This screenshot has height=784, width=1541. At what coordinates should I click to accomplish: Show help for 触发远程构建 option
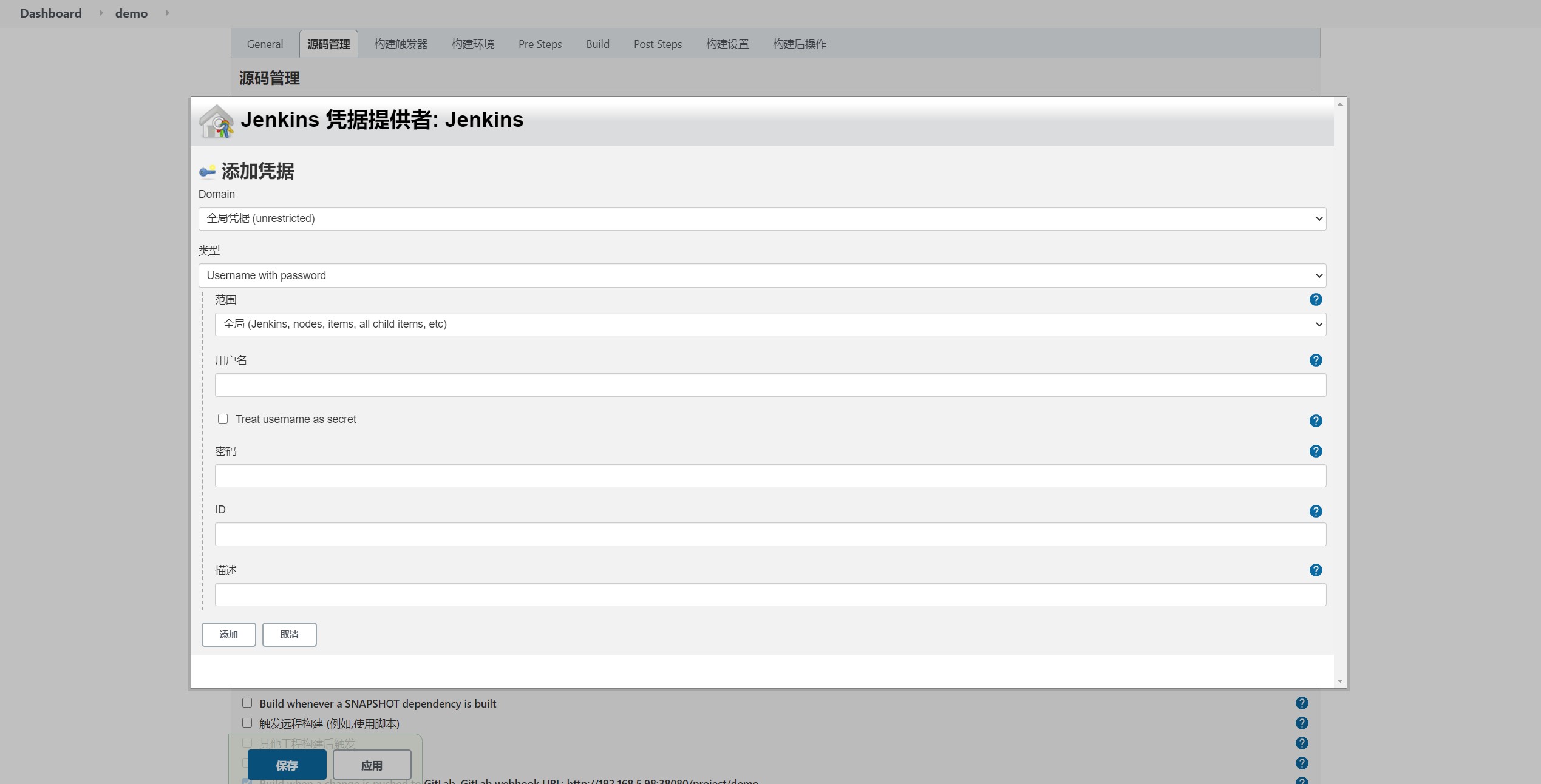click(1302, 723)
